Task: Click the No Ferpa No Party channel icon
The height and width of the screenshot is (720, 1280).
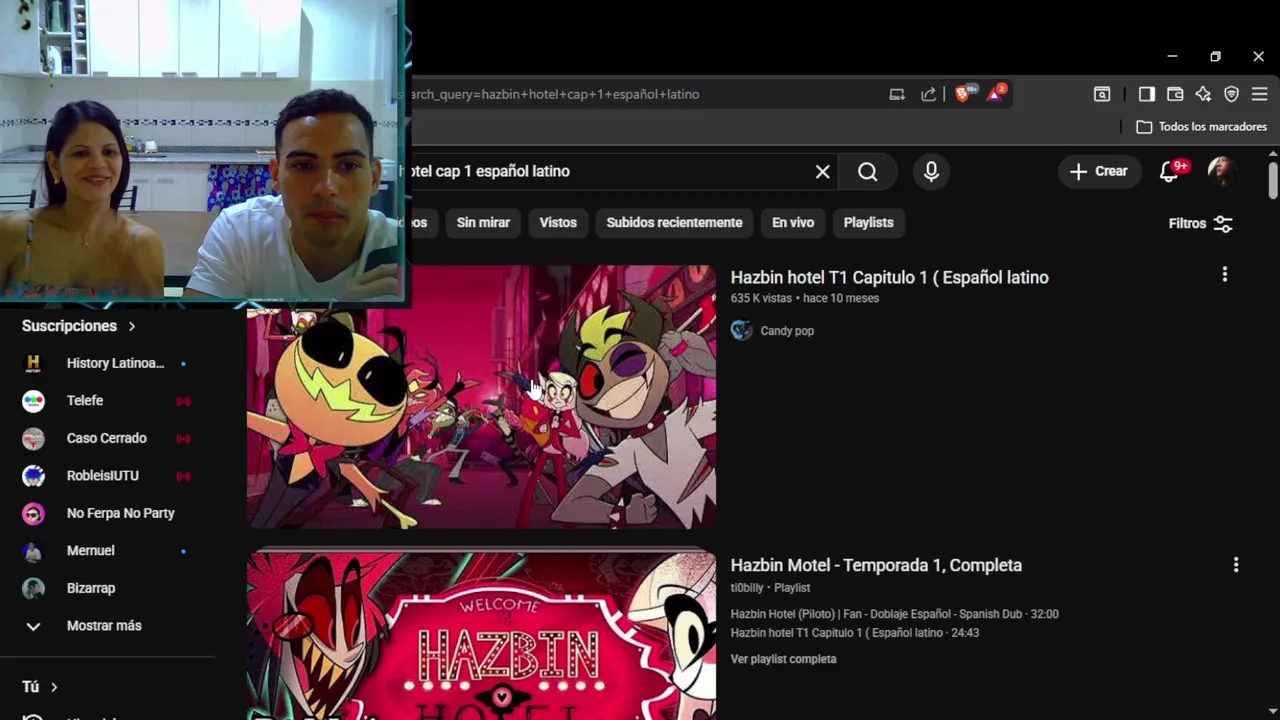Action: pos(33,513)
